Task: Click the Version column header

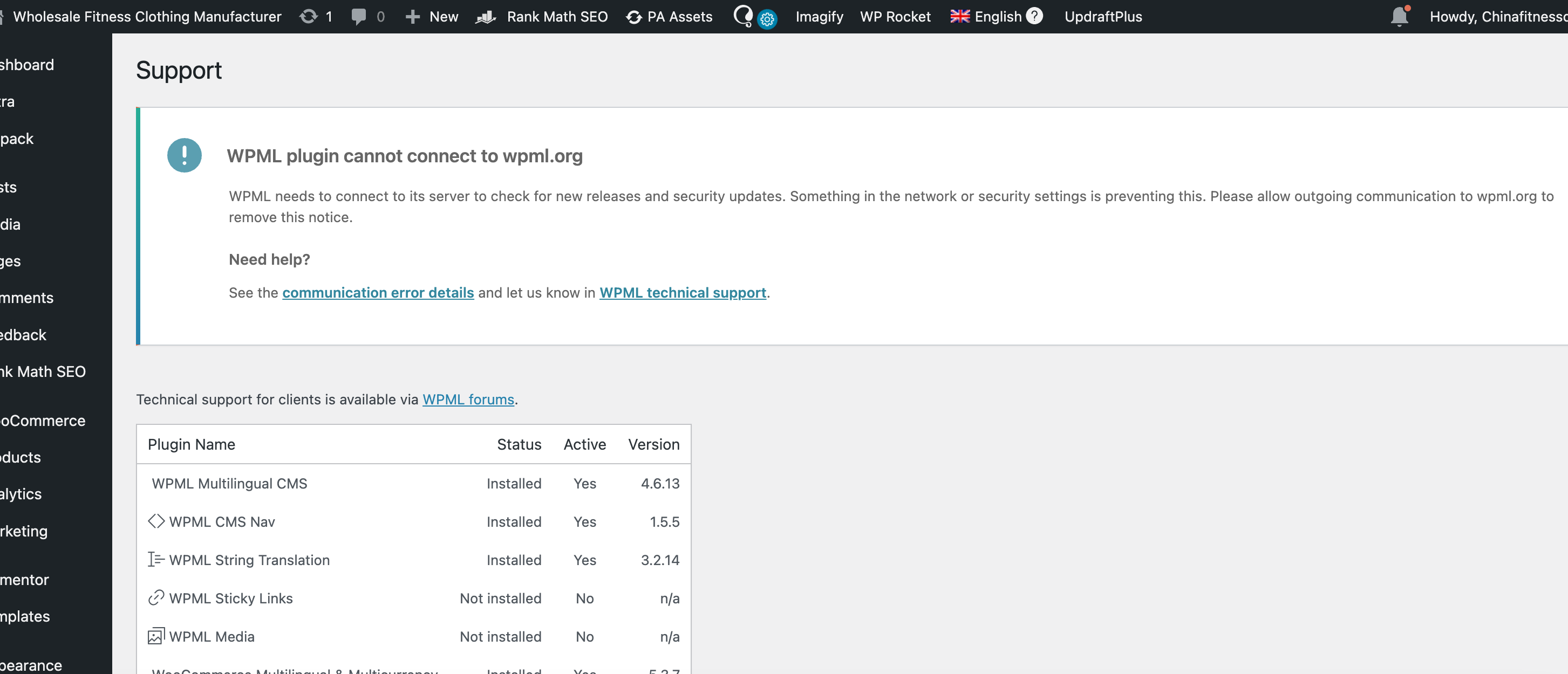Action: [654, 444]
